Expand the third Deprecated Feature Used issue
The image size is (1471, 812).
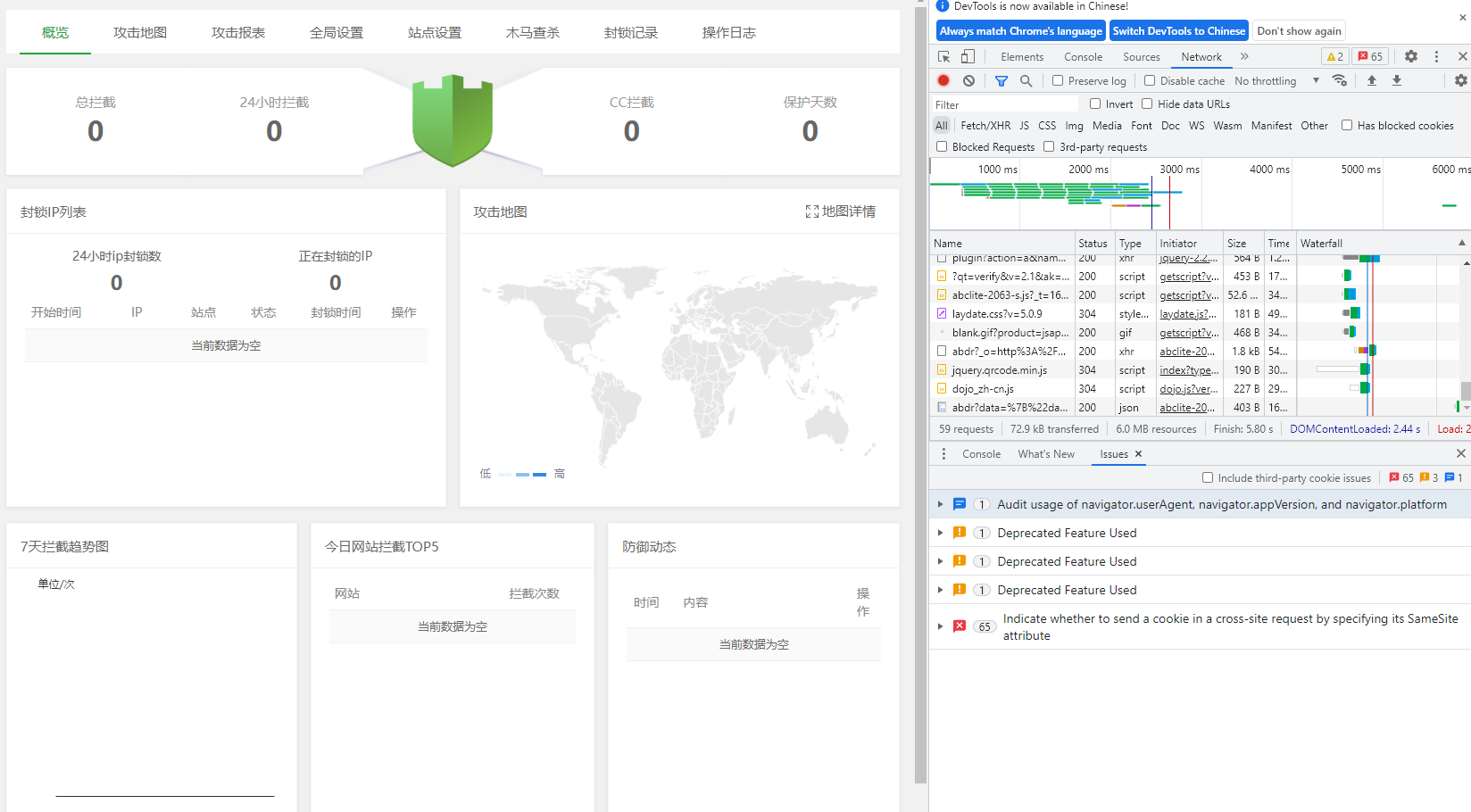(x=940, y=590)
